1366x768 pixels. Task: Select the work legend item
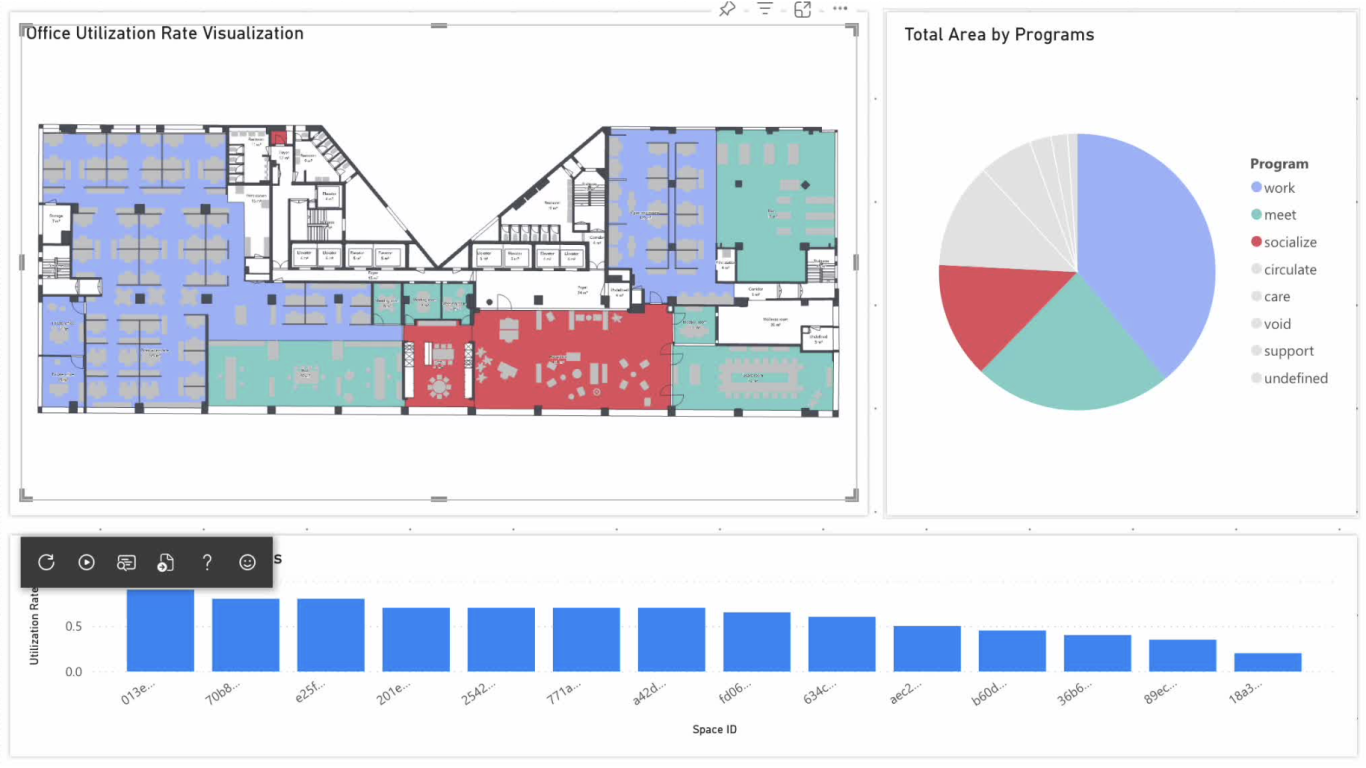click(1273, 188)
